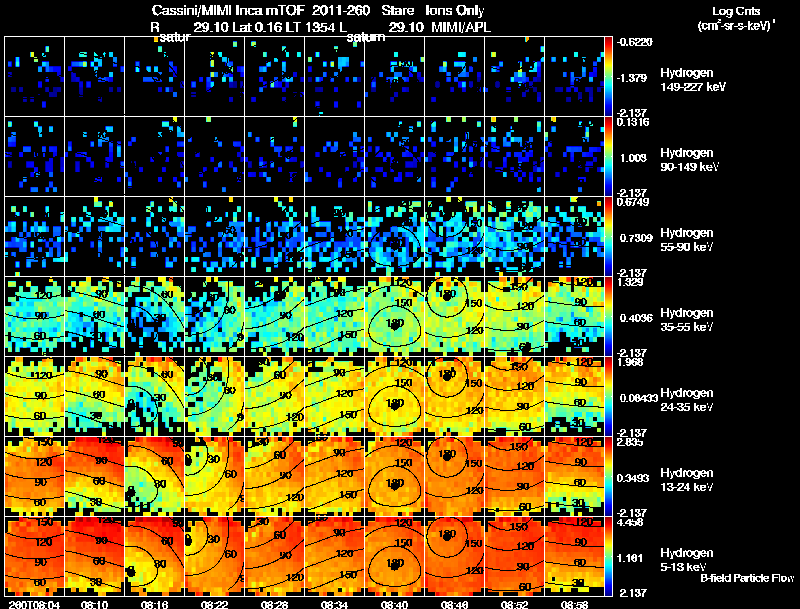Select the 'Hydrogen 55-90 keV' row label

click(687, 240)
